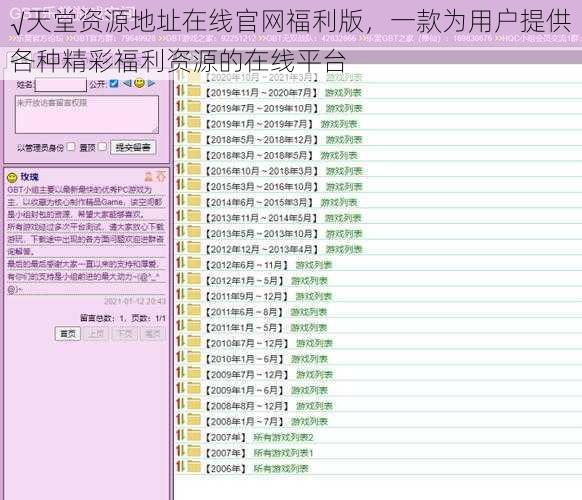Enable the 置顶 checkbox
Image resolution: width=582 pixels, height=500 pixels.
[103, 147]
